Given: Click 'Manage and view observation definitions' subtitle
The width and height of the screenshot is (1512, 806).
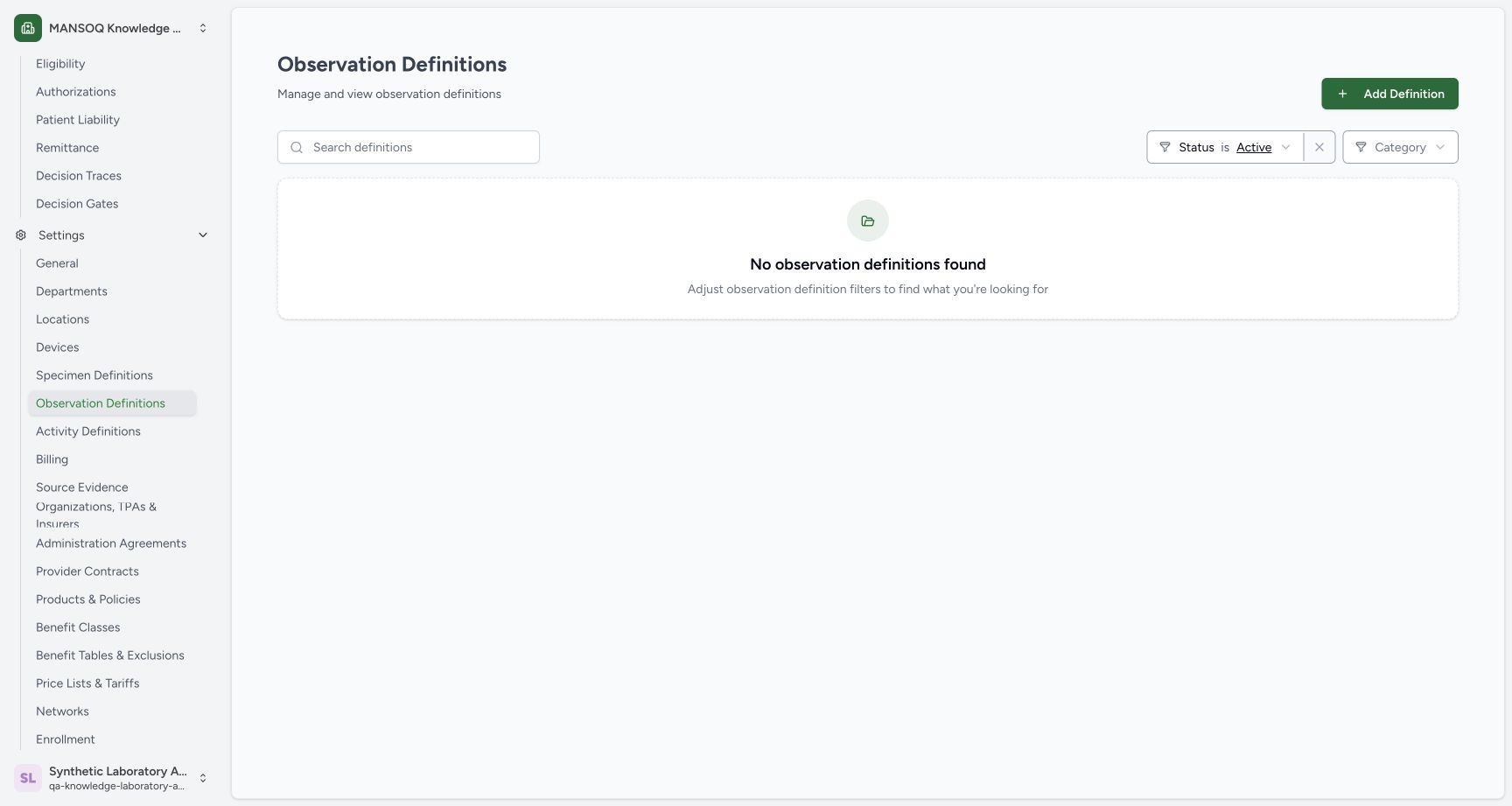Looking at the screenshot, I should (389, 94).
